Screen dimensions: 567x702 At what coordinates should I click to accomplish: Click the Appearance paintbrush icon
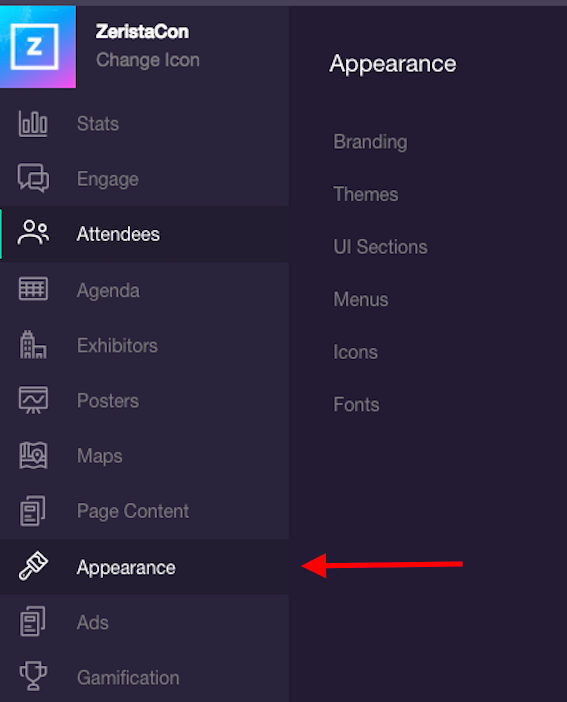[x=33, y=566]
